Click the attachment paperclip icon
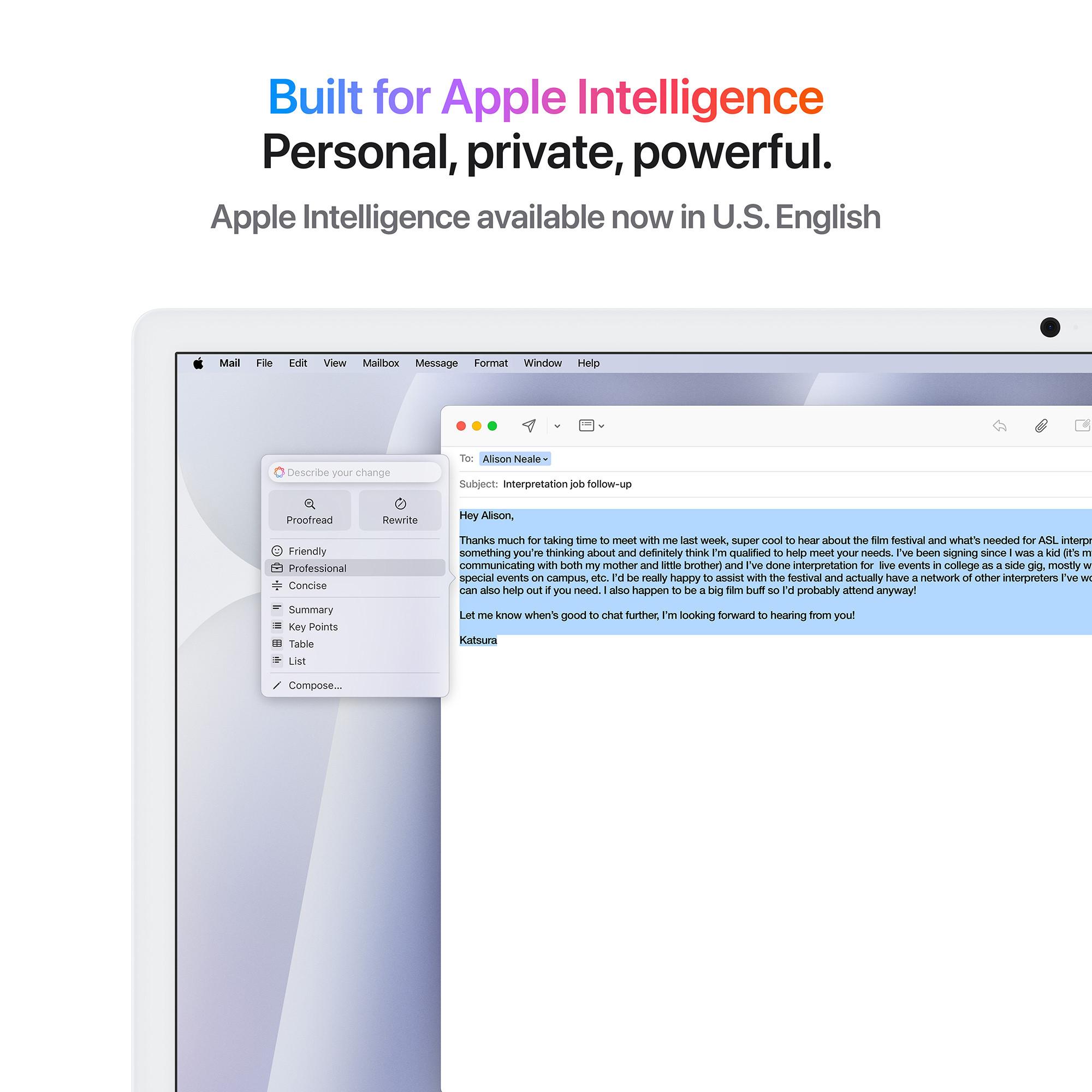The height and width of the screenshot is (1092, 1092). click(x=1040, y=427)
